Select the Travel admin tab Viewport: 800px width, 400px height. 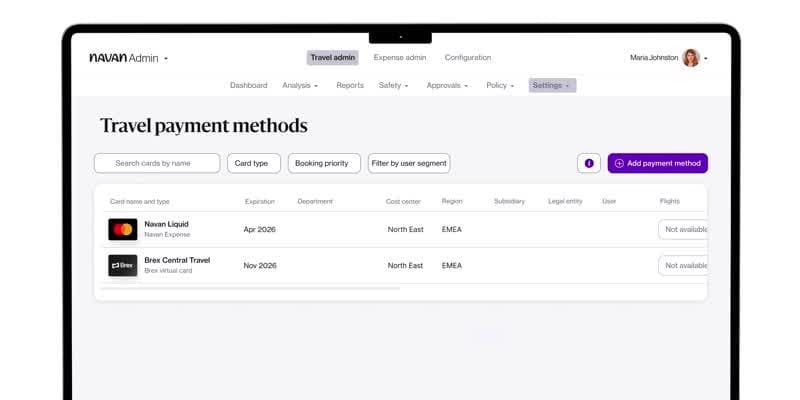(332, 58)
